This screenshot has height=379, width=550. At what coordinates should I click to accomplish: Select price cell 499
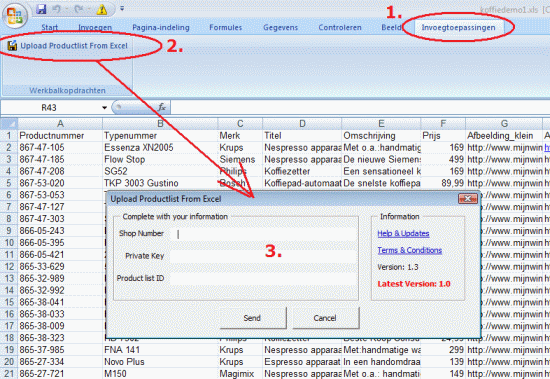click(443, 159)
